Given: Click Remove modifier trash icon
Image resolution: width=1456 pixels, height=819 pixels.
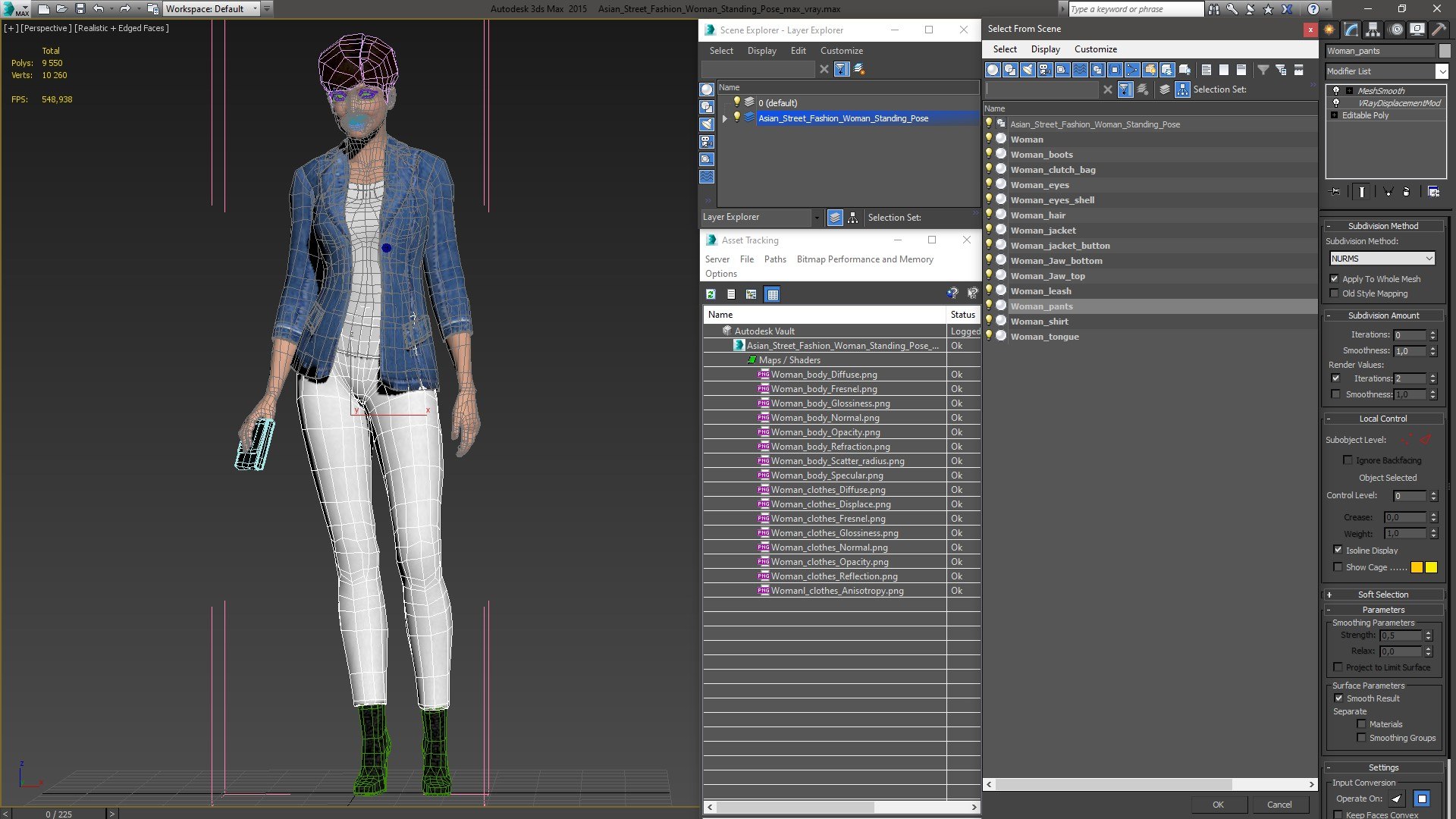Looking at the screenshot, I should [x=1406, y=192].
